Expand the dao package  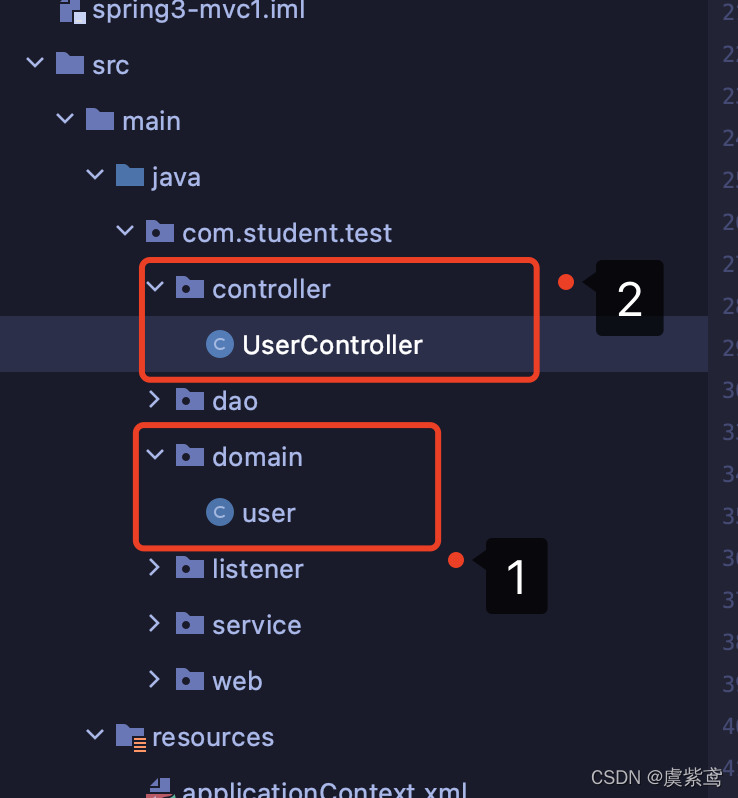coord(155,400)
